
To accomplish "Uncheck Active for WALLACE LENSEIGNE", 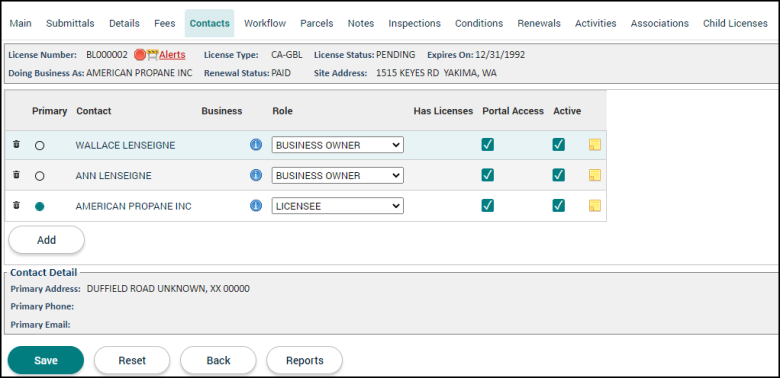I will (559, 145).
